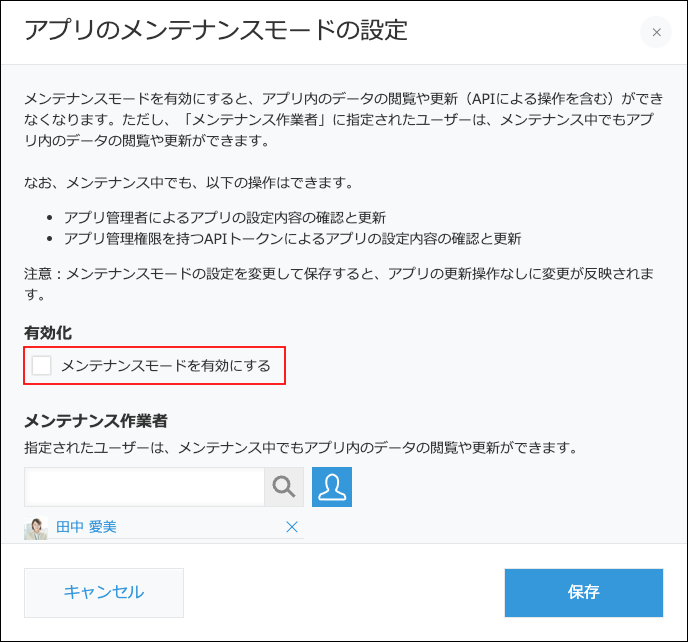Click bullet text アプリ管理者によるアプリの設定内容の確認と更新

(225, 218)
